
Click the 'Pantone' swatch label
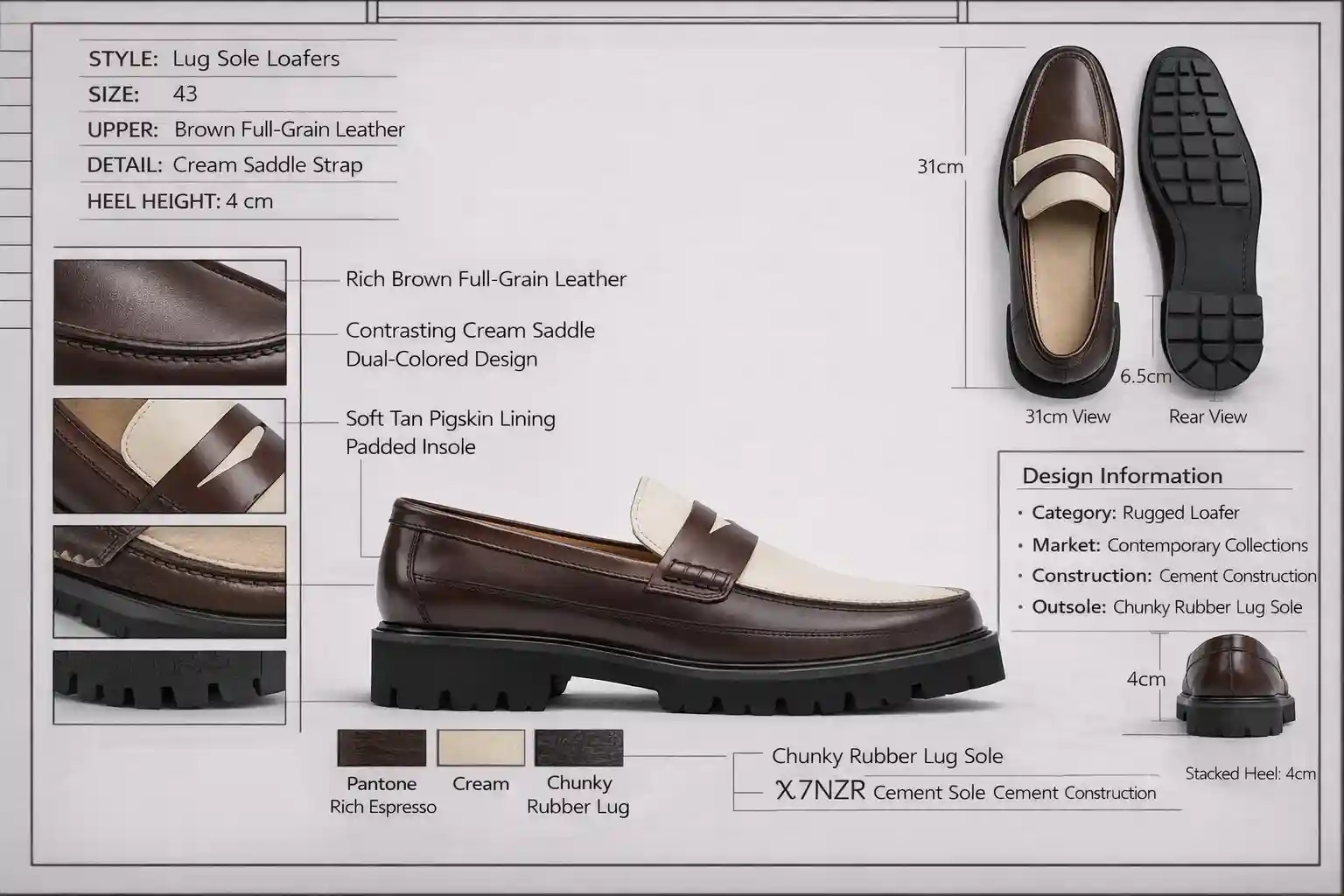click(x=381, y=783)
